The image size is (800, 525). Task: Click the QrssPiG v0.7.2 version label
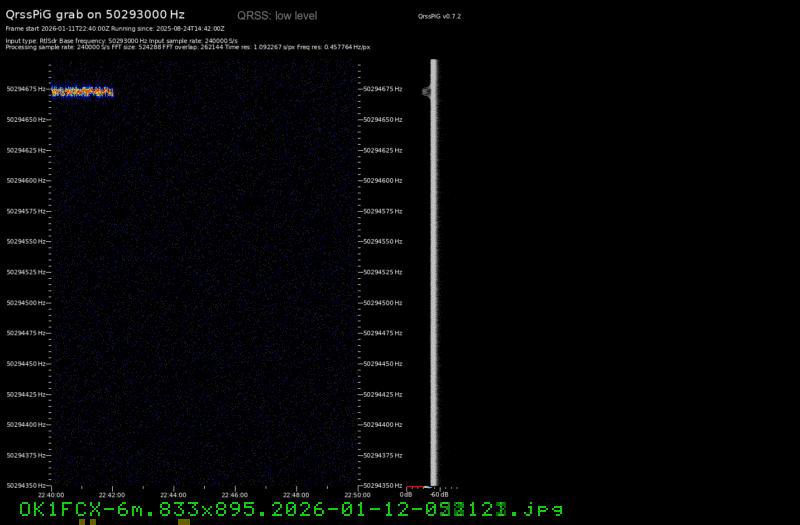(439, 17)
